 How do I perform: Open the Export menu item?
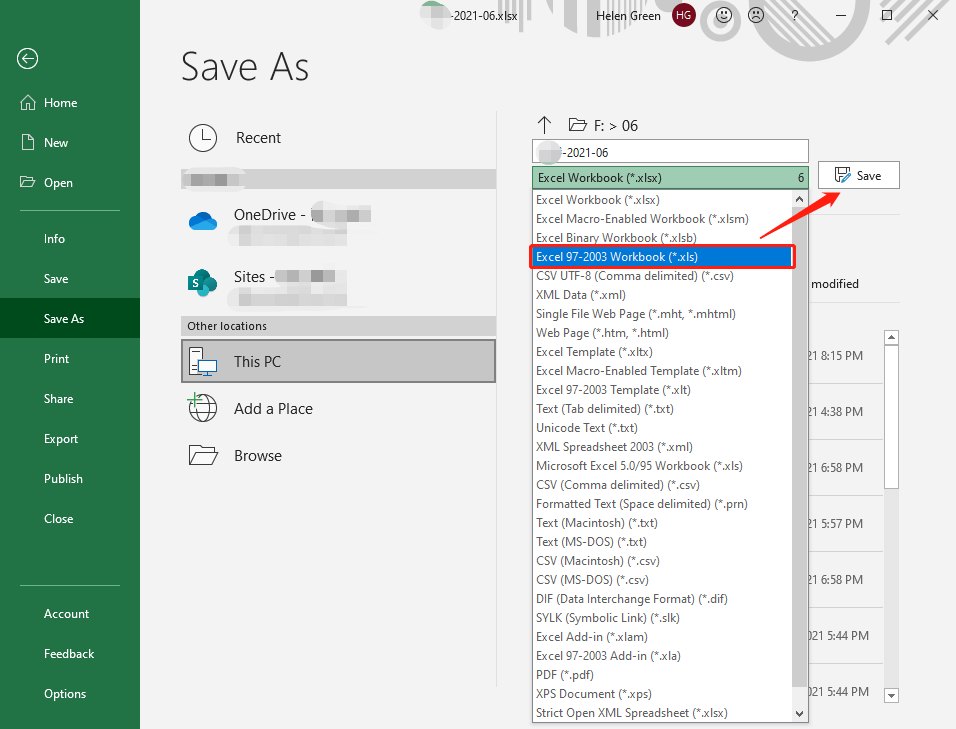[x=61, y=439]
